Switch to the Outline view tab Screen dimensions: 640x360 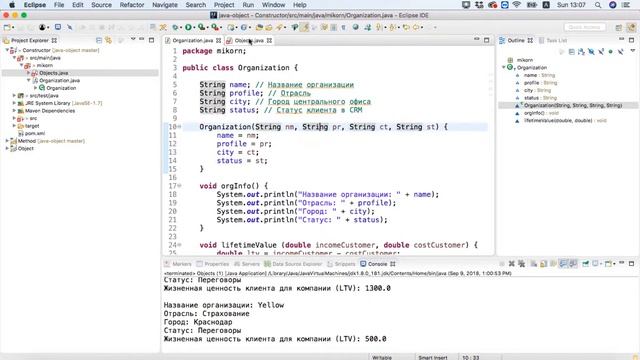click(516, 40)
